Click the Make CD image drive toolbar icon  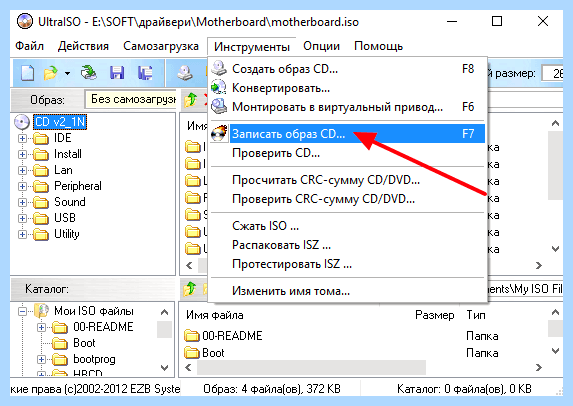[185, 73]
